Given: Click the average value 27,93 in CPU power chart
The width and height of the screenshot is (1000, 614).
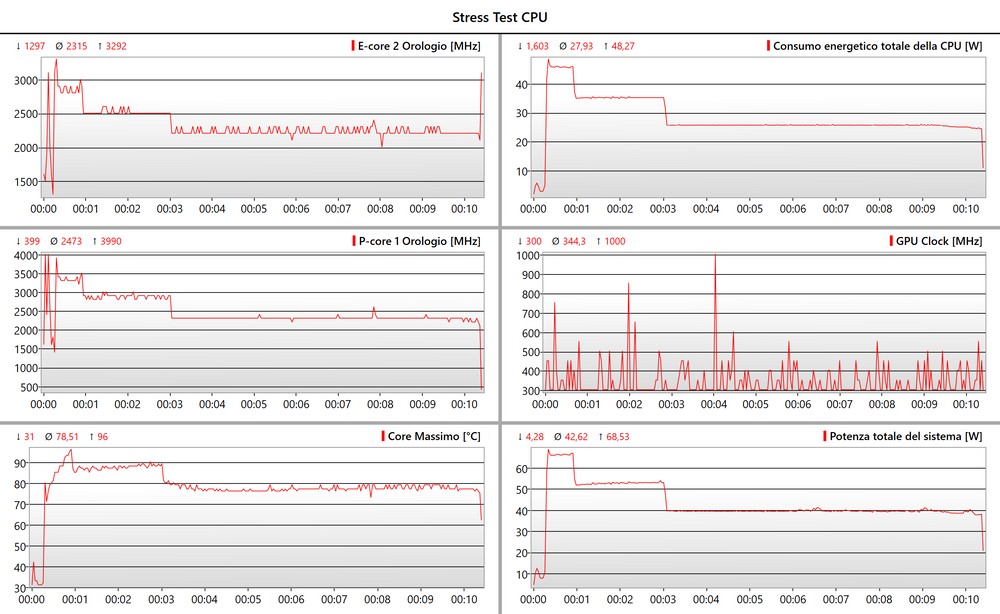Looking at the screenshot, I should (578, 46).
